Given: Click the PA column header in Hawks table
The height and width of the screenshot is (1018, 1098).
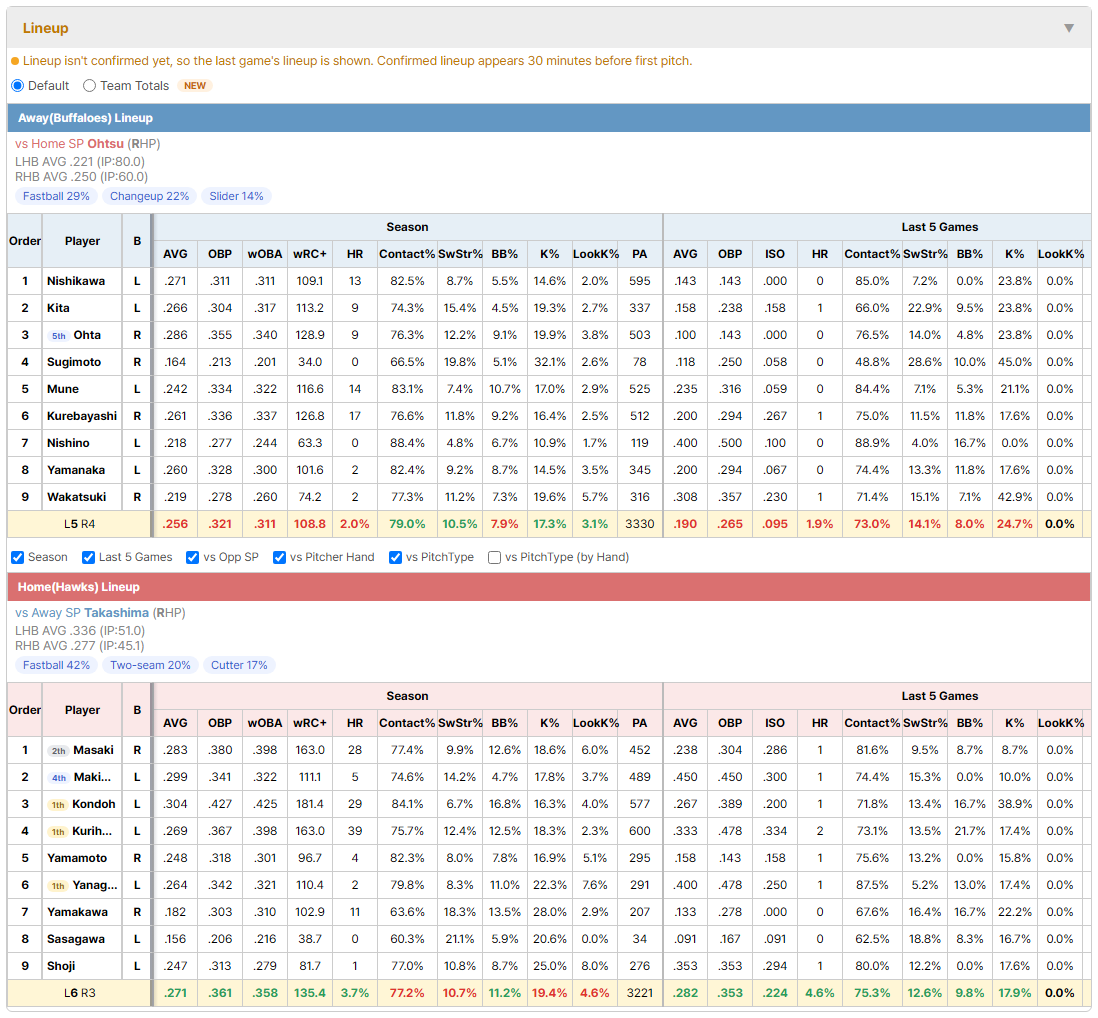Looking at the screenshot, I should pos(639,723).
